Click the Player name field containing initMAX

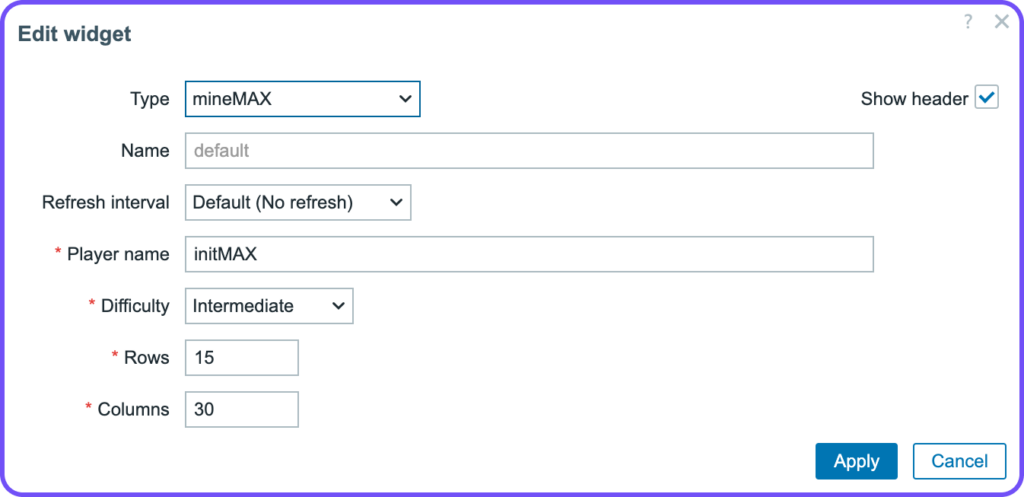(x=529, y=254)
